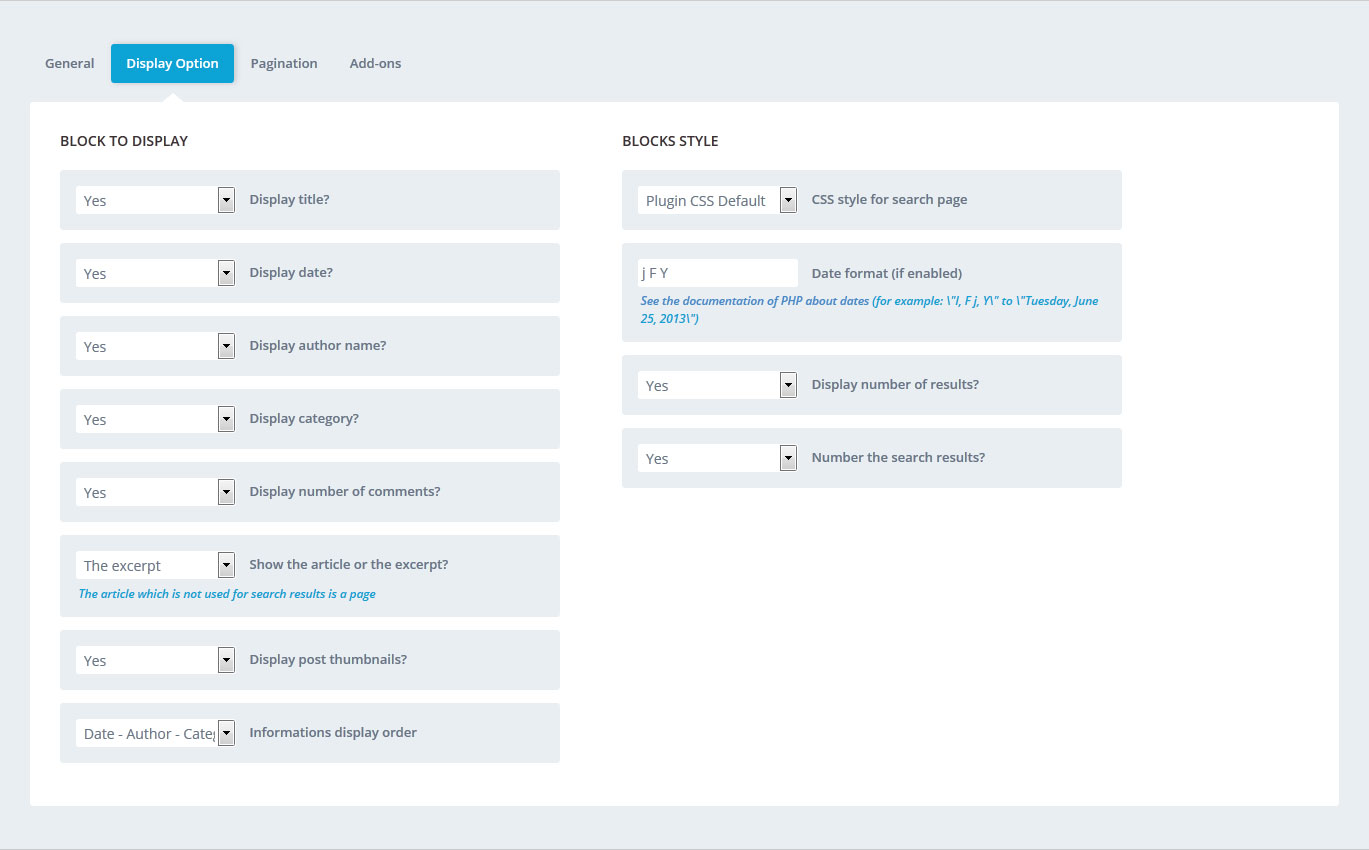The width and height of the screenshot is (1369, 850).
Task: Open the Display author name dropdown
Action: point(155,346)
